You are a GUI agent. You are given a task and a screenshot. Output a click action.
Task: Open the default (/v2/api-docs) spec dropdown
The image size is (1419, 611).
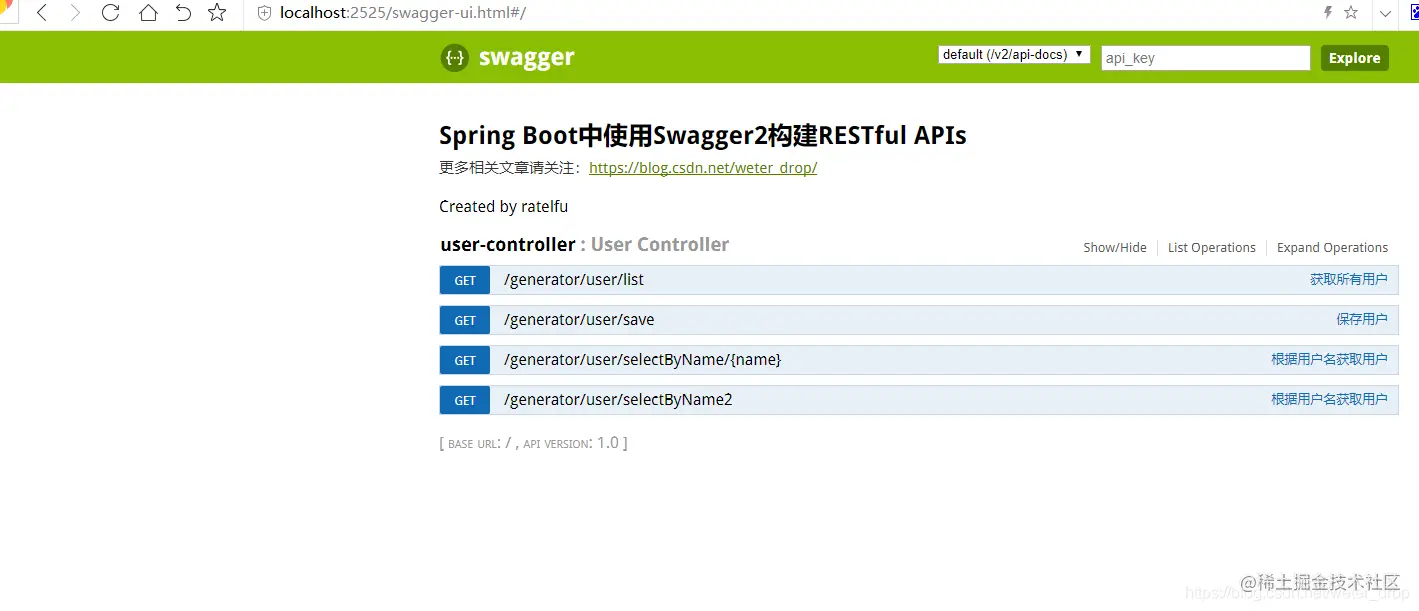pos(1014,55)
